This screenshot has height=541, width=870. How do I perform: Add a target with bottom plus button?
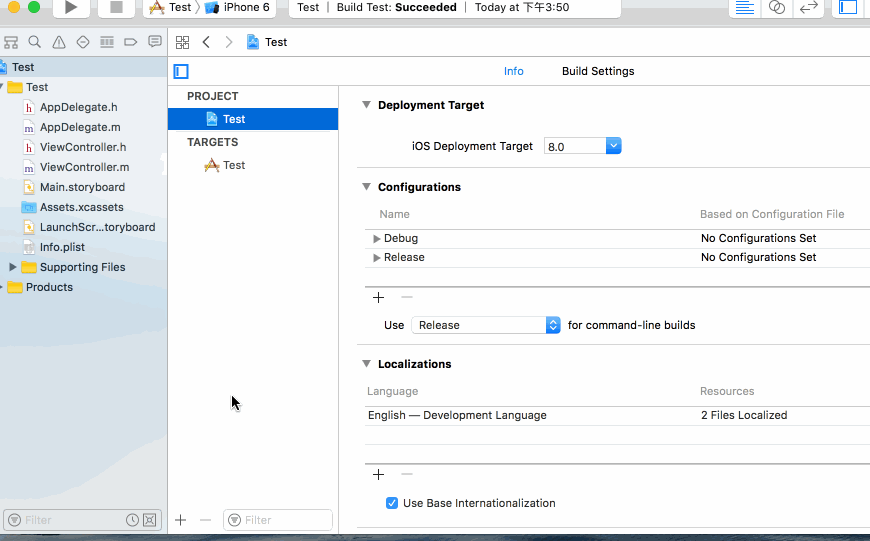[x=180, y=520]
